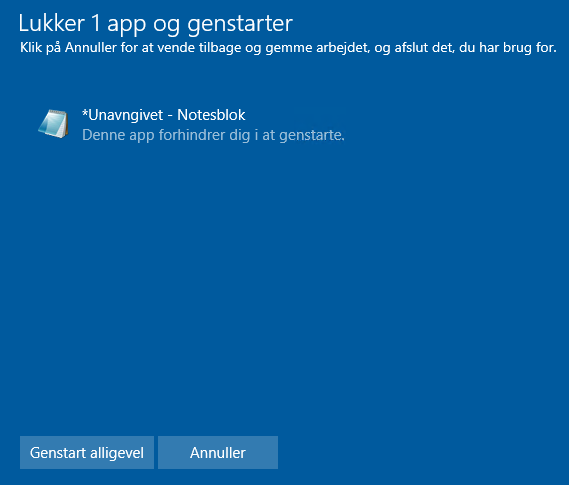Click the Notesblok notepad icon
This screenshot has height=485, width=569.
click(x=53, y=124)
